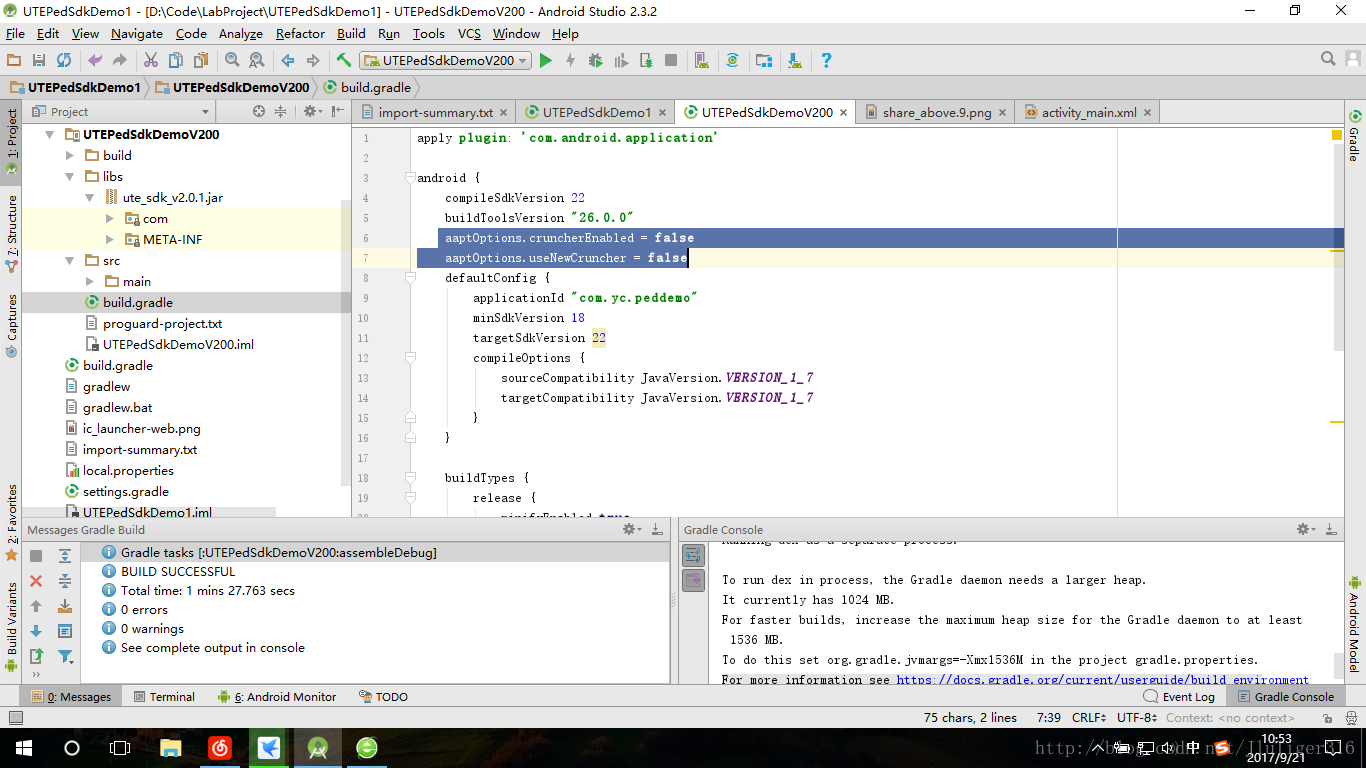Toggle tool window bars via bottom-left corner icon
This screenshot has width=1366, height=768.
click(14, 718)
